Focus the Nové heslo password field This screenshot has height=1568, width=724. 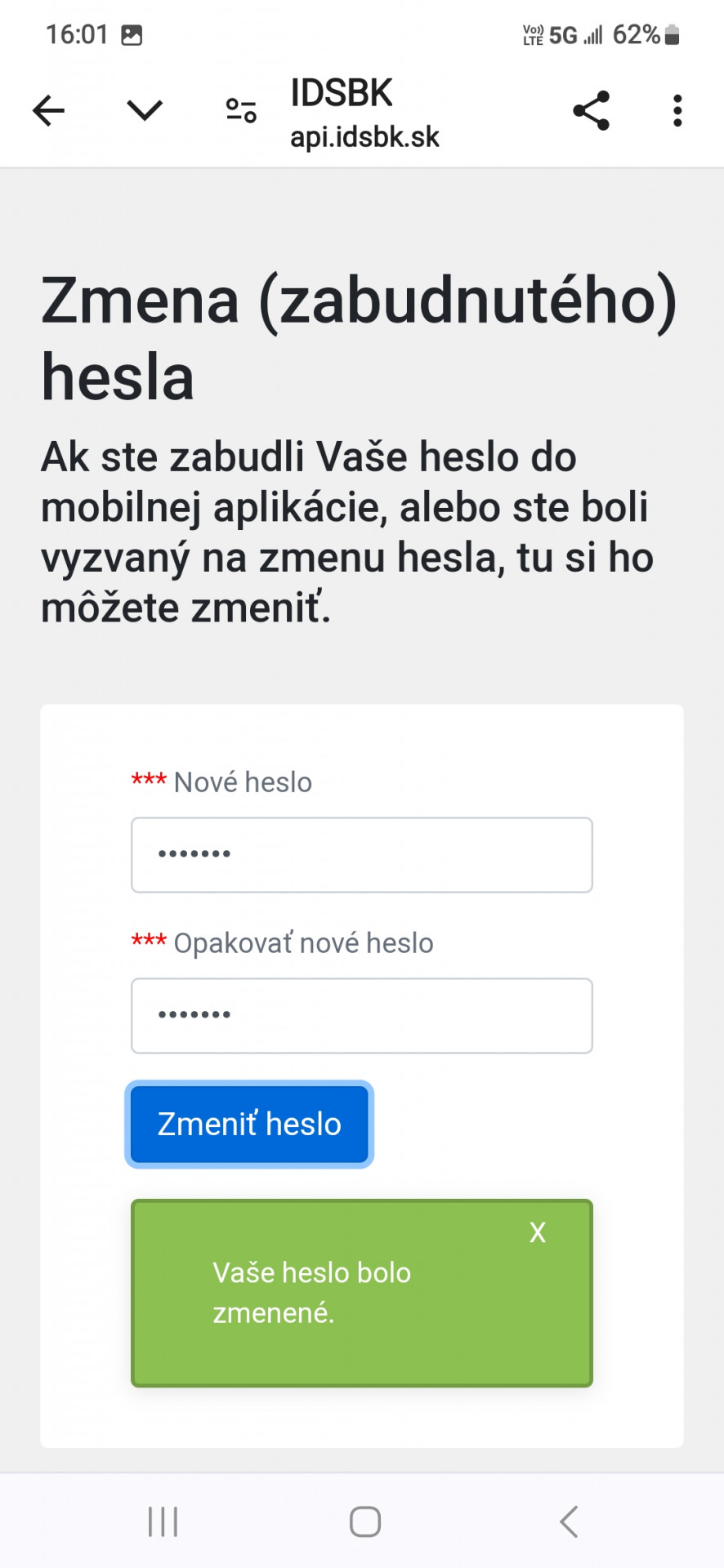[x=361, y=855]
